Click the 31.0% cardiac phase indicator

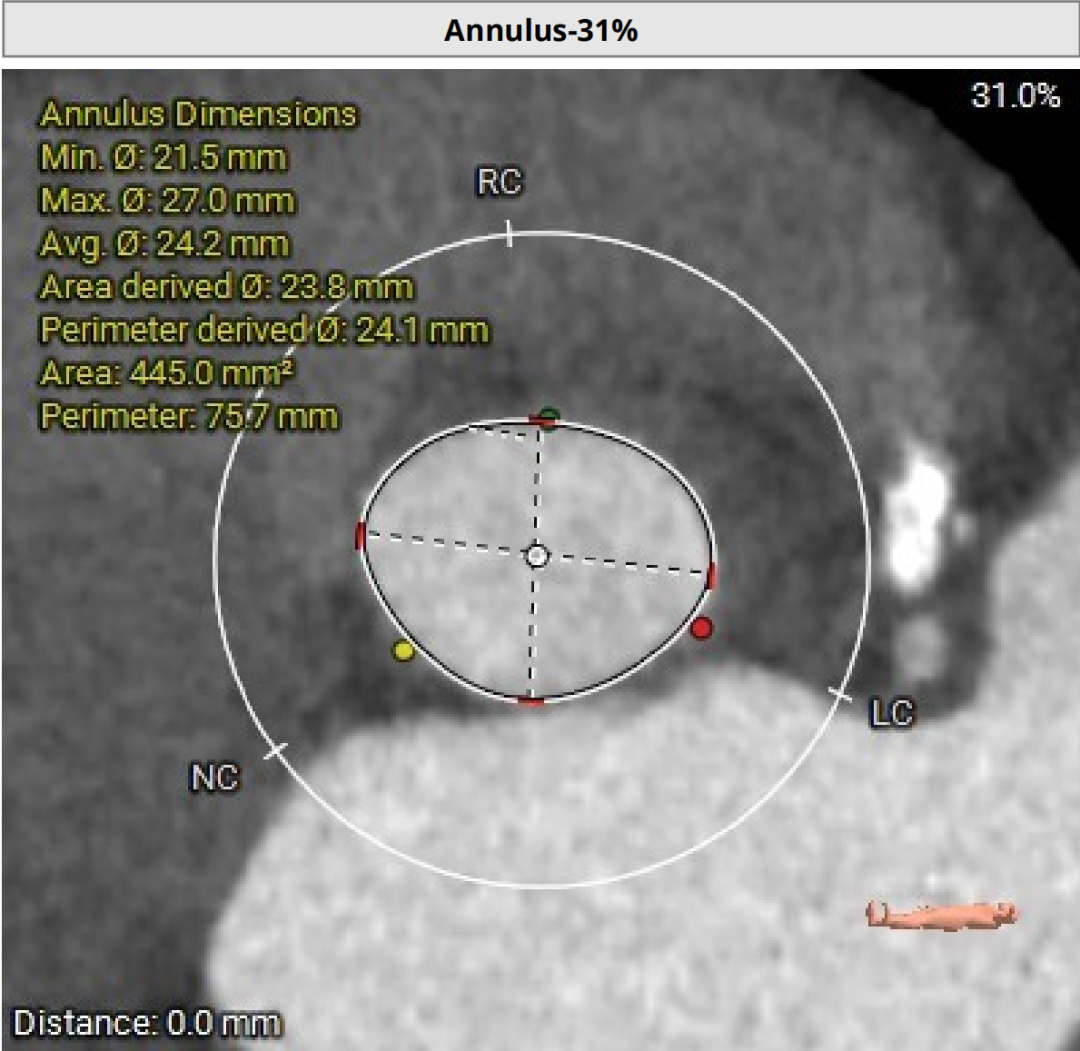point(1015,96)
